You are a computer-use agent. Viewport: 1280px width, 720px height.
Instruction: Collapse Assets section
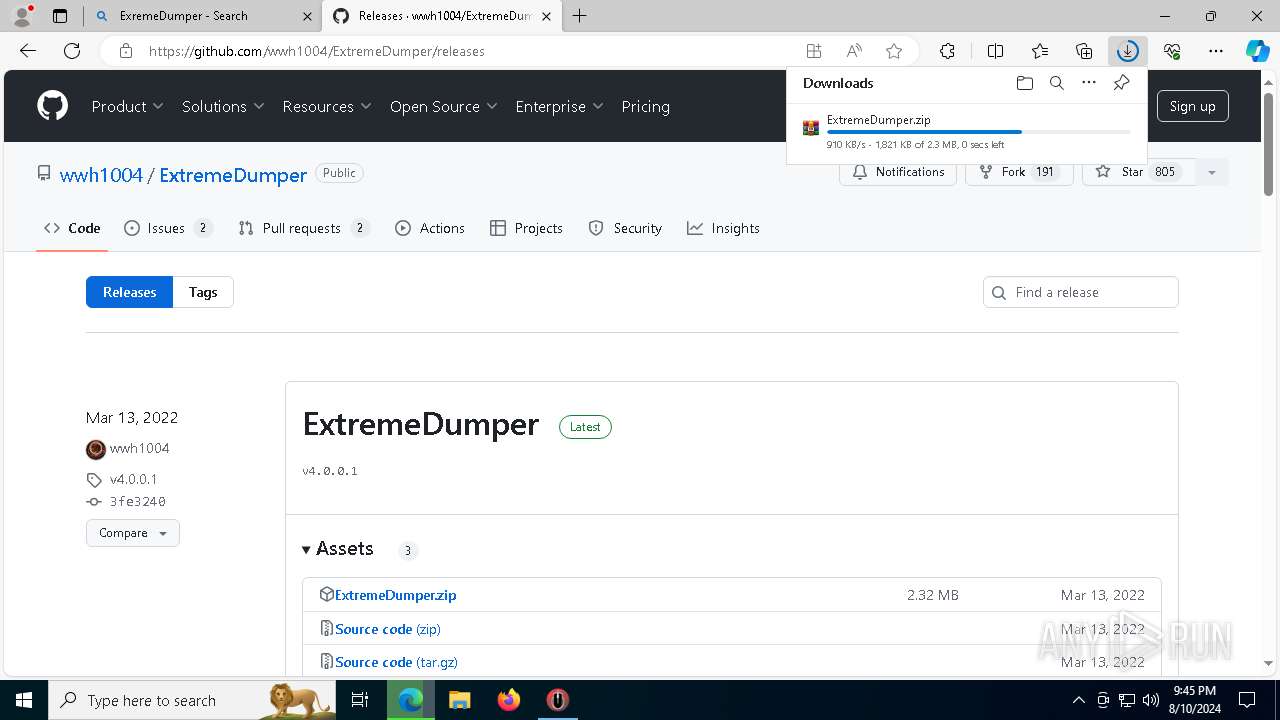click(337, 549)
